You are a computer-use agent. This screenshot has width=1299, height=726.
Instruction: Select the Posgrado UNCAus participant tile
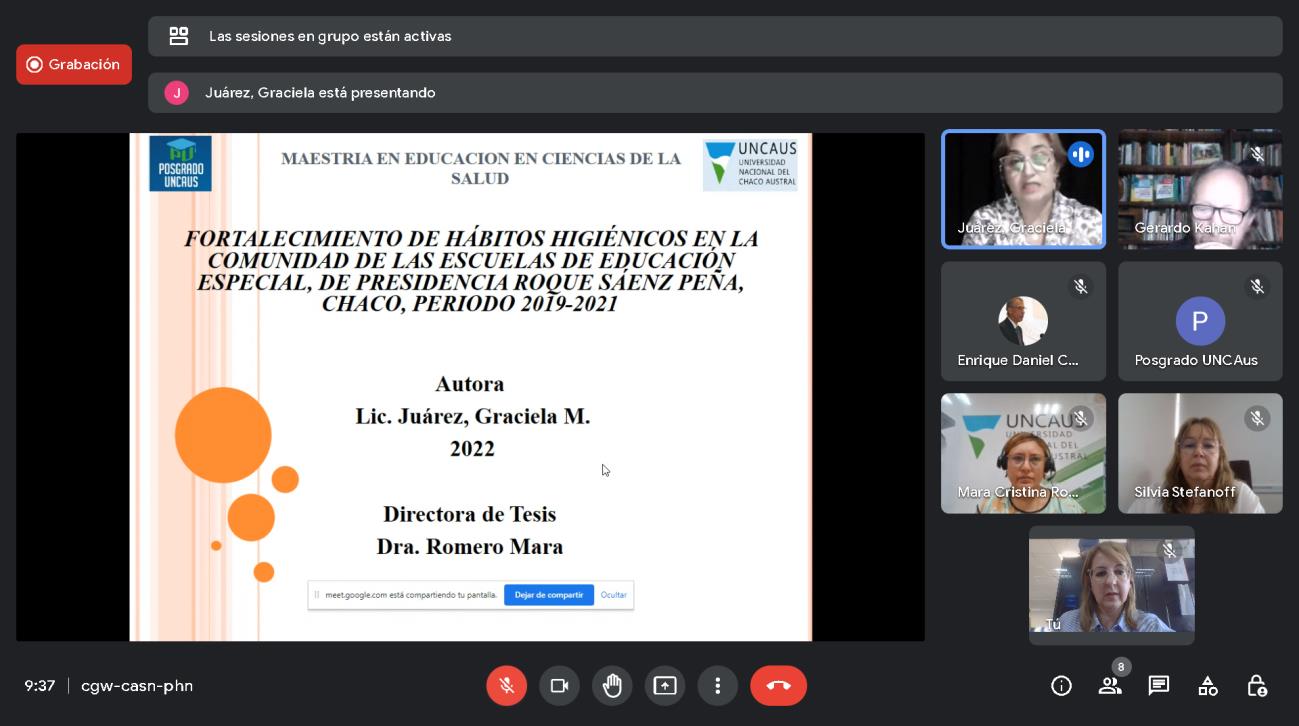[x=1199, y=321]
